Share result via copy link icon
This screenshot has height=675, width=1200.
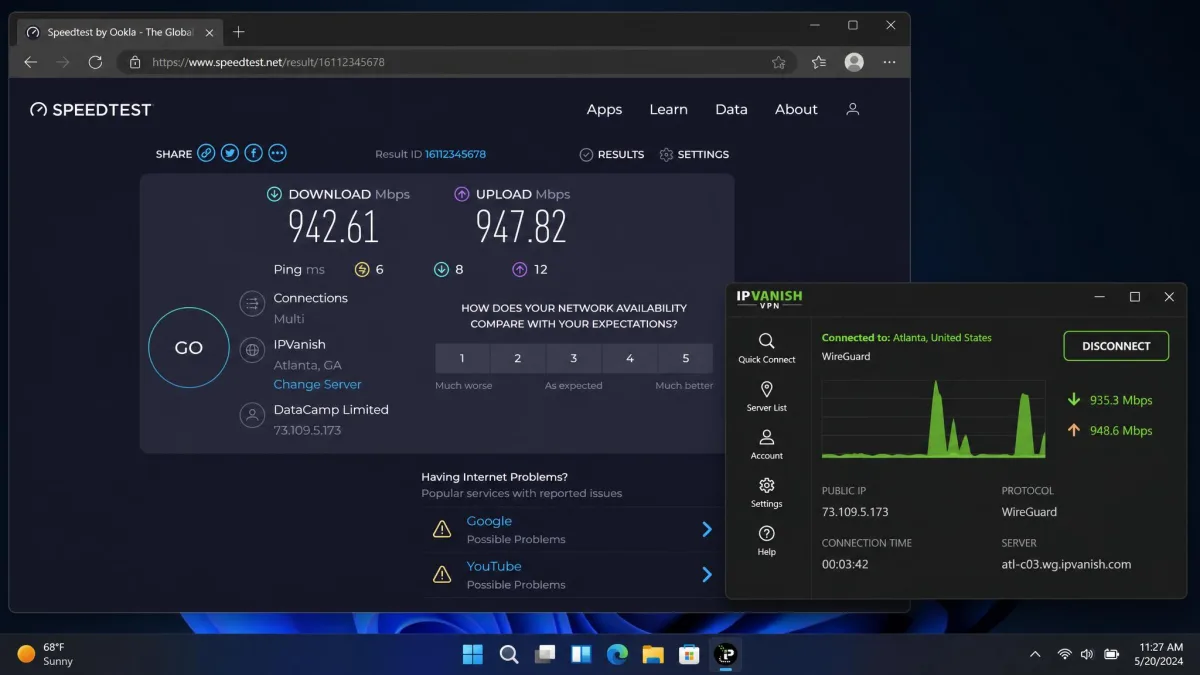206,153
